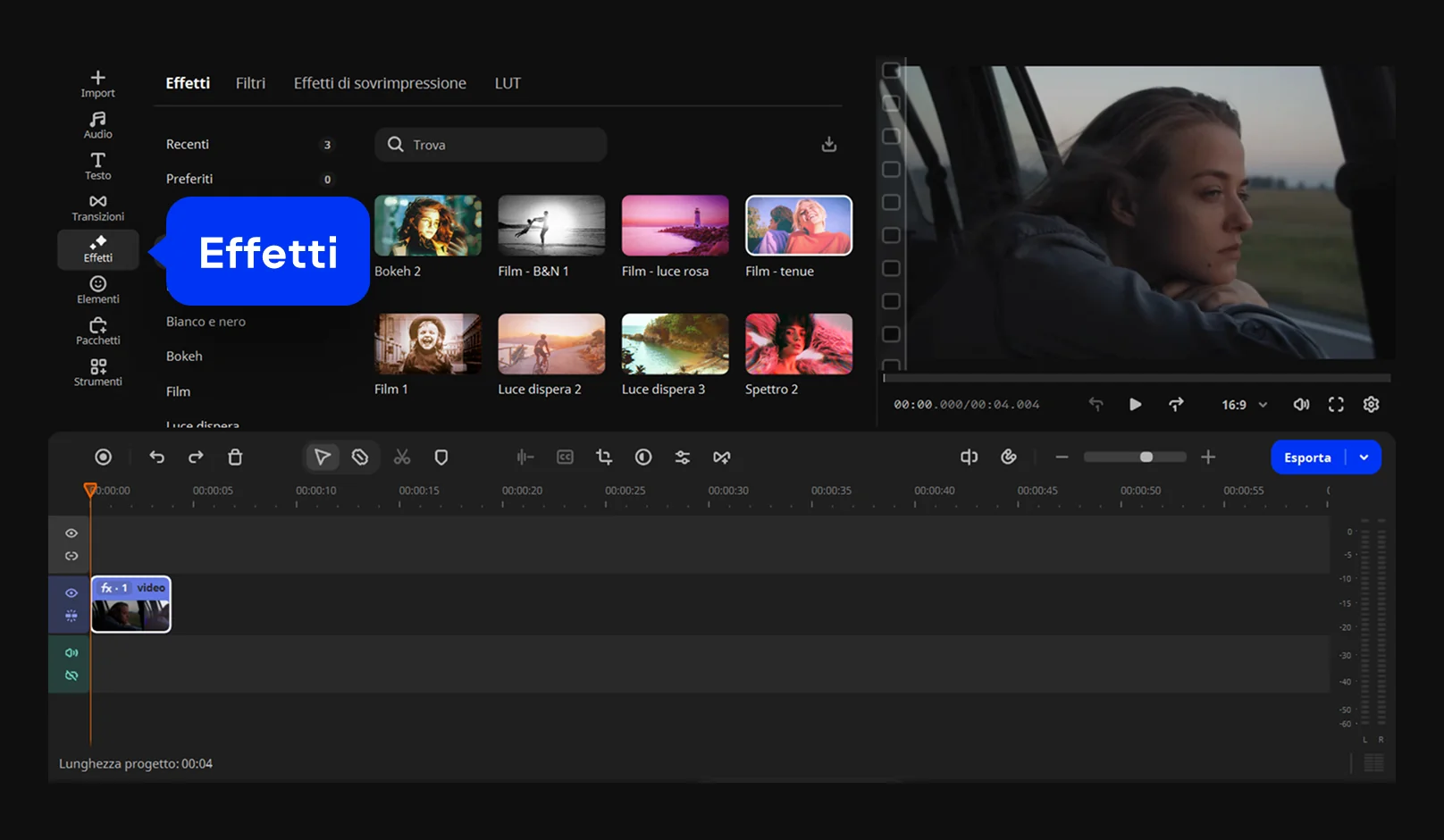
Task: Open the Audio library panel
Action: click(97, 125)
